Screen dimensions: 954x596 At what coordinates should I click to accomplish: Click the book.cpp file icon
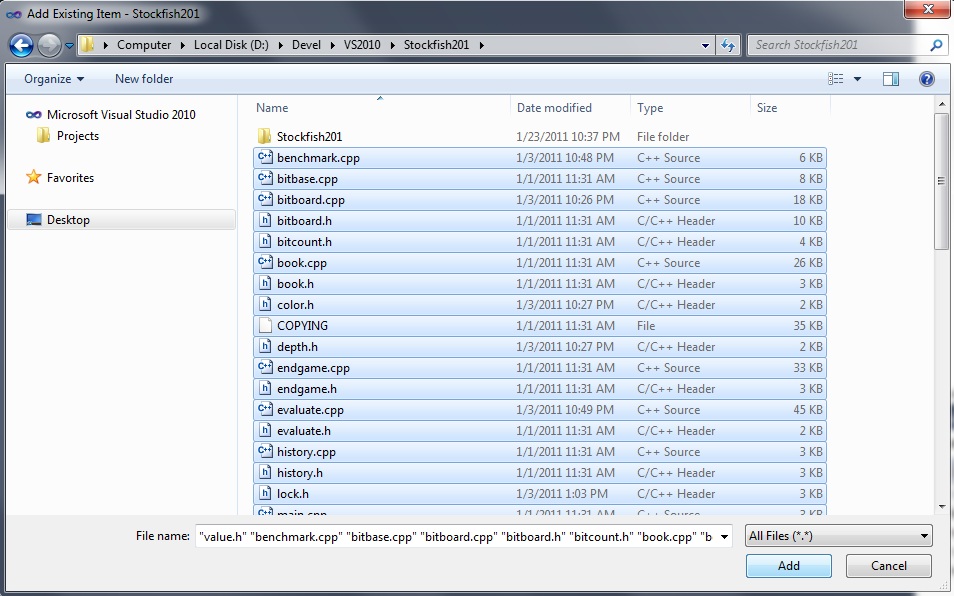point(265,263)
